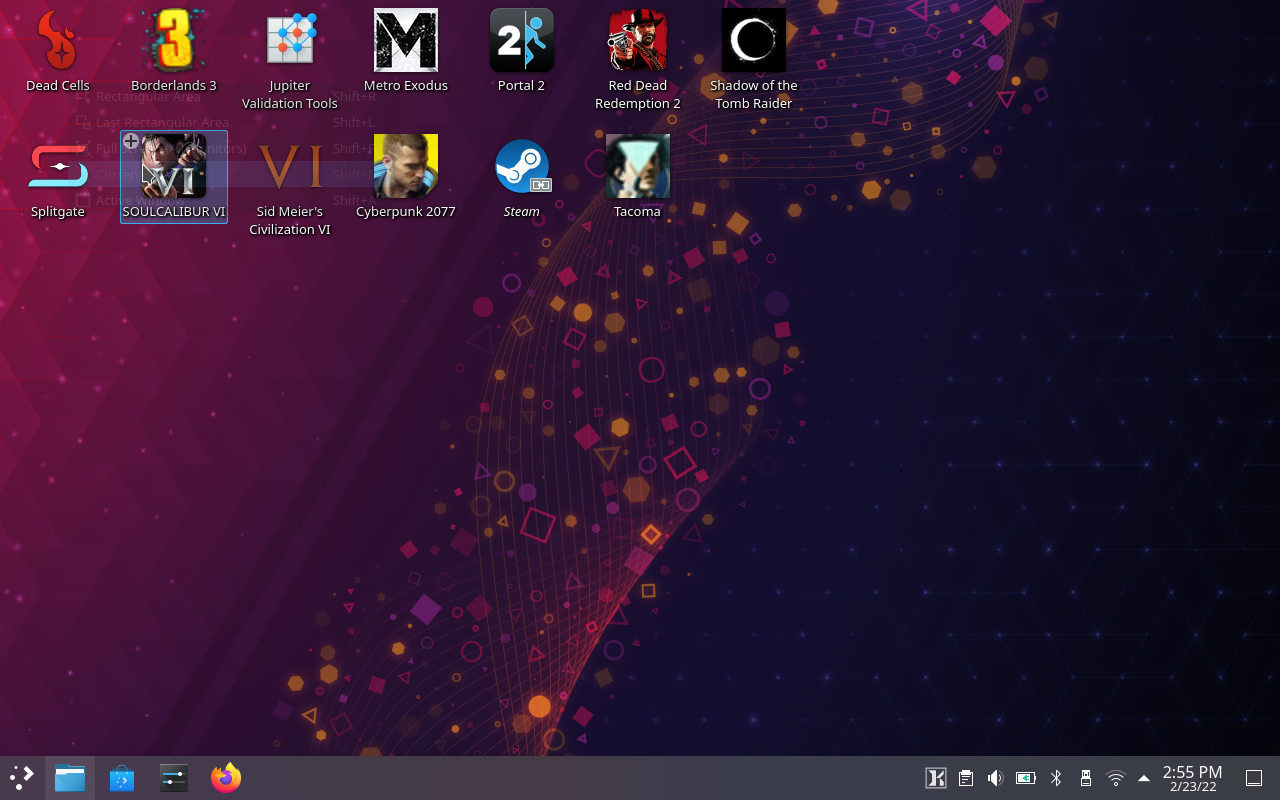Click the Shadow of the Tomb Raider icon
1280x800 pixels.
[754, 42]
